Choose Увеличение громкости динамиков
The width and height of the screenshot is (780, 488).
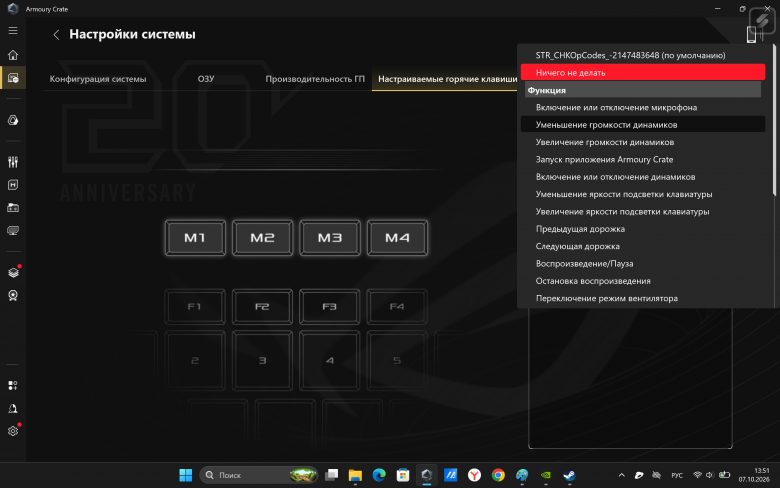pos(643,142)
